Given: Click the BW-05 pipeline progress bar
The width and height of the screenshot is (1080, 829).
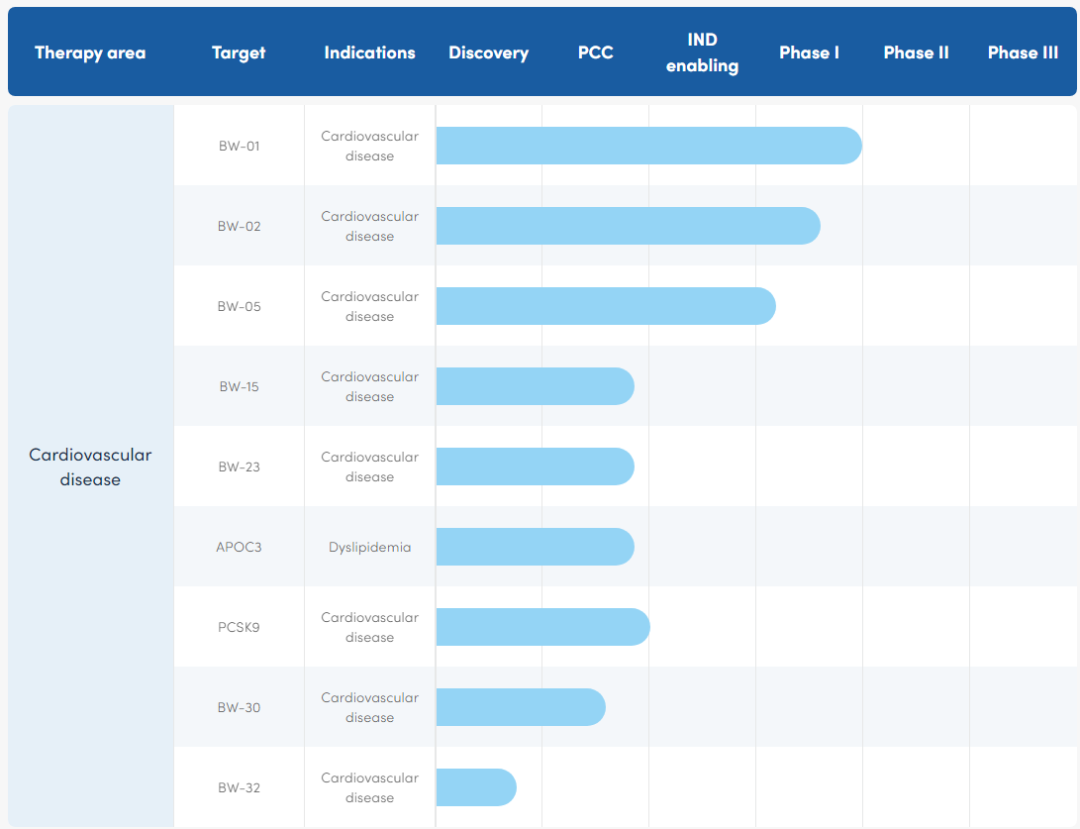Looking at the screenshot, I should [605, 306].
